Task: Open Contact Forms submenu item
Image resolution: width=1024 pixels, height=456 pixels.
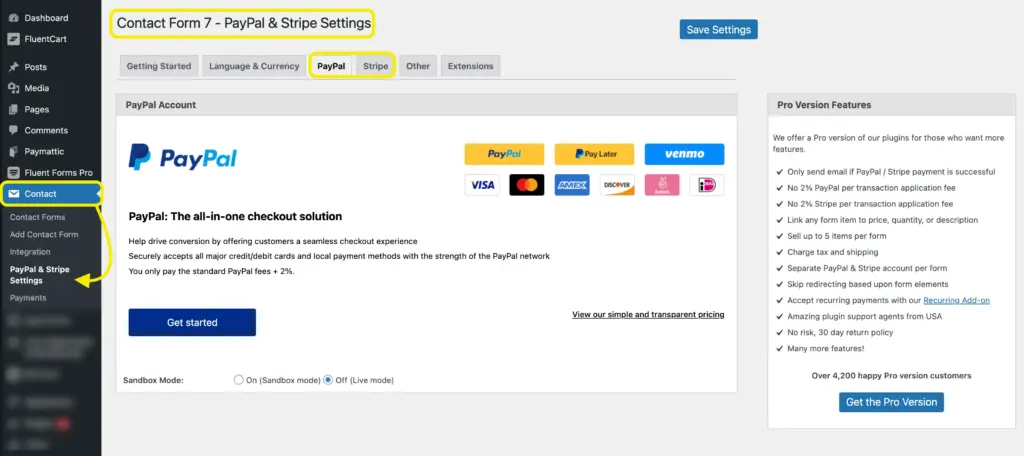Action: tap(37, 217)
